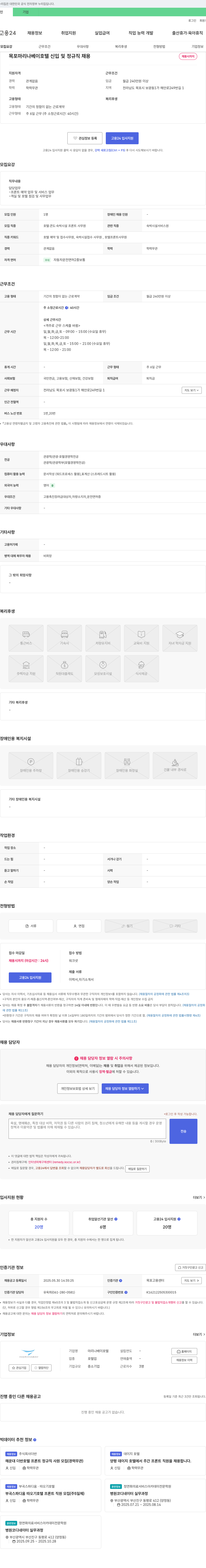Open the 채용정보 menu

click(x=35, y=33)
